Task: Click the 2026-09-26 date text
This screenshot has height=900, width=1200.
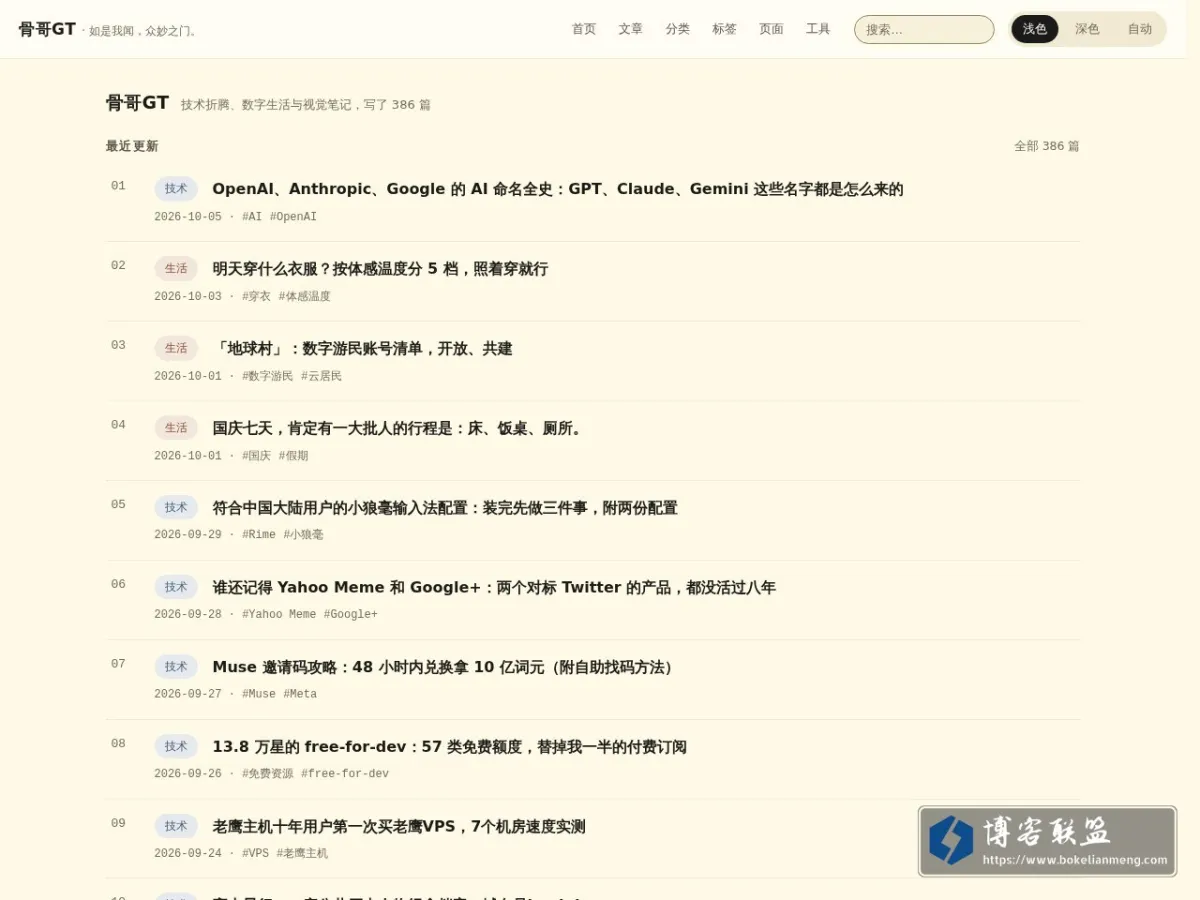Action: pos(188,774)
